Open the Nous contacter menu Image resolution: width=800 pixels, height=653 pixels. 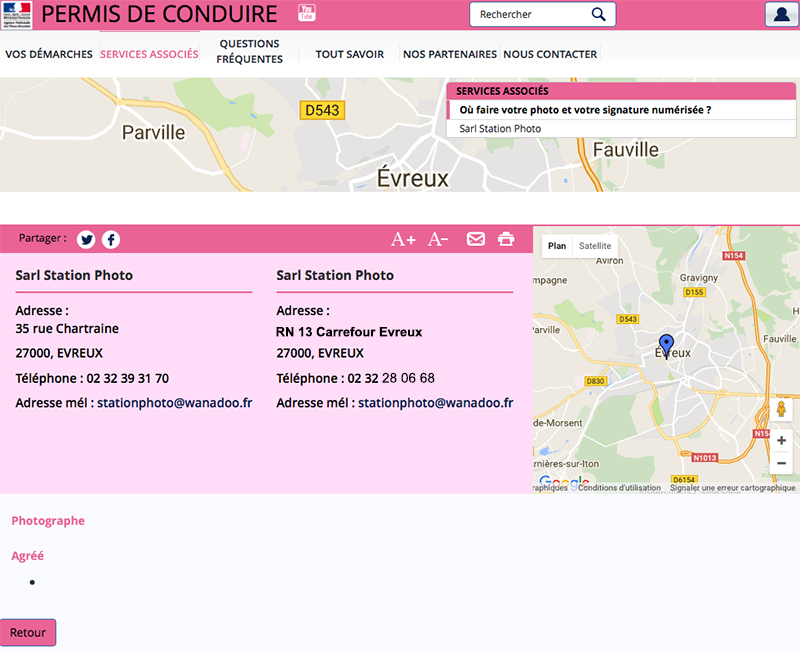coord(550,54)
